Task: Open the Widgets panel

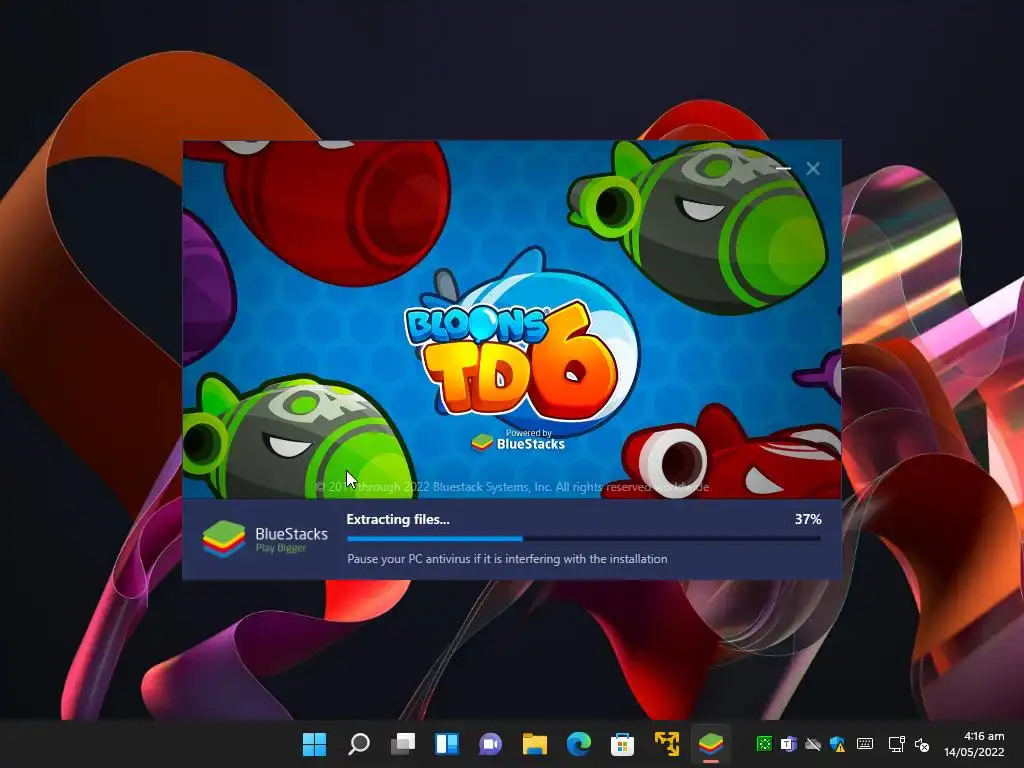Action: click(447, 744)
